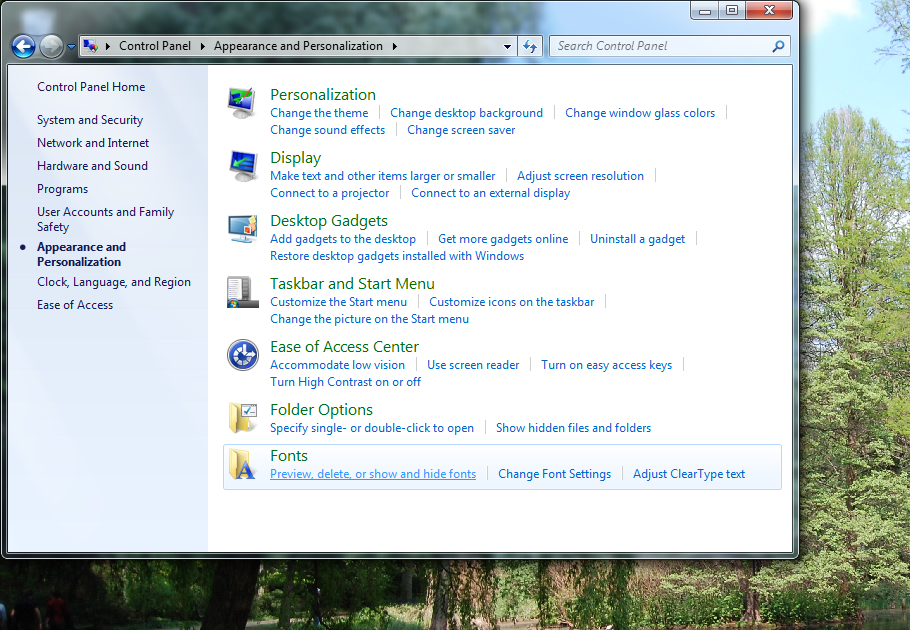The image size is (910, 630).
Task: Click Change window glass colors
Action: pyautogui.click(x=640, y=113)
